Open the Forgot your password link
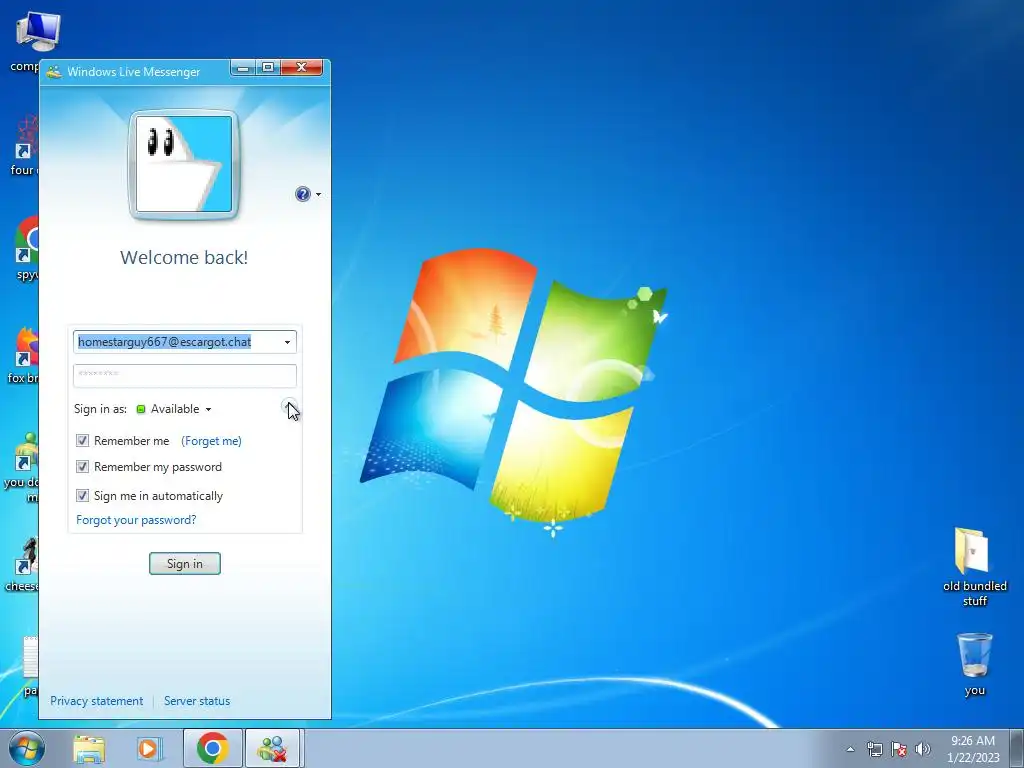 (136, 520)
